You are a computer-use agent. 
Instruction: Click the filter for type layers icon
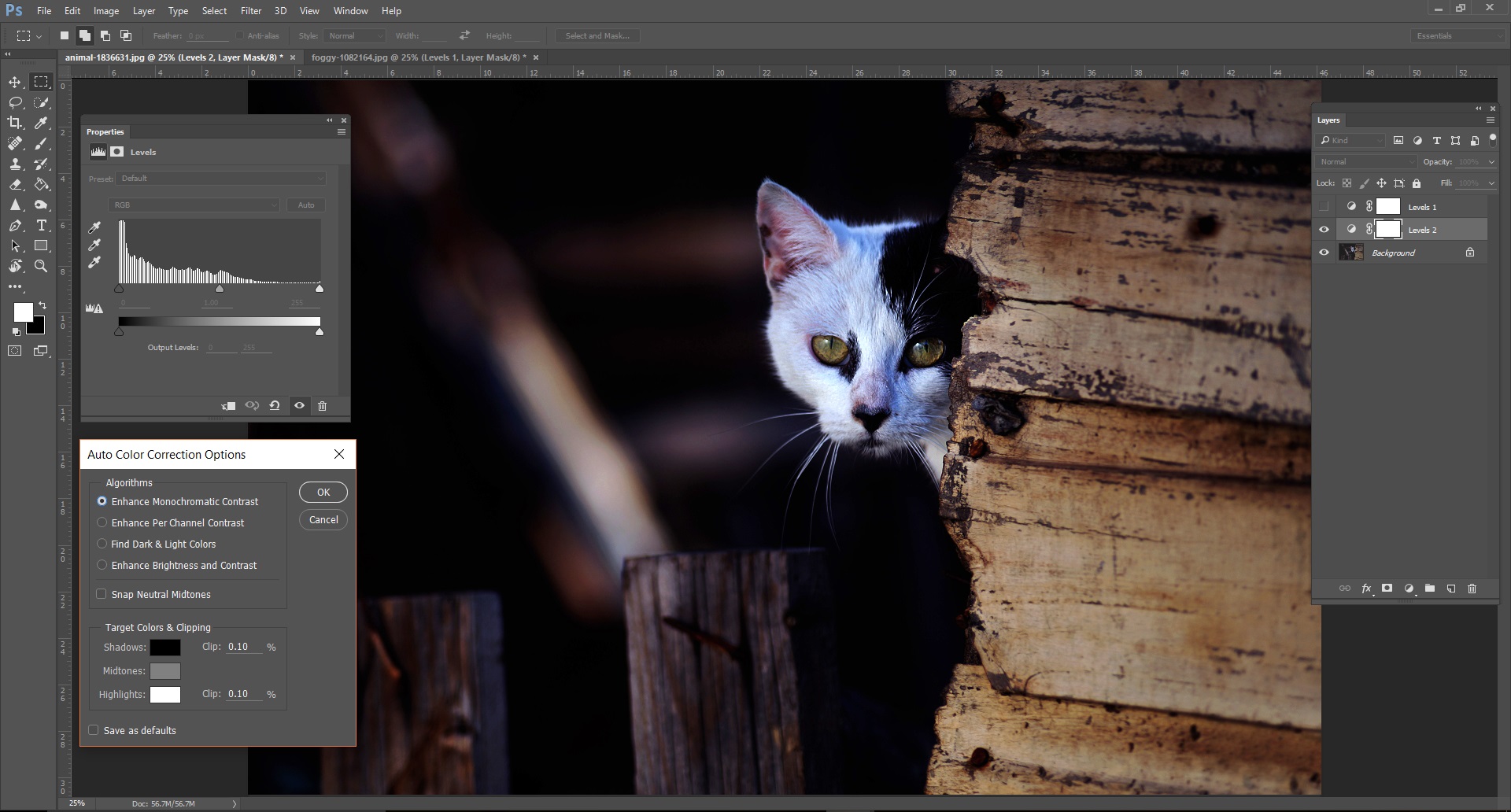(x=1436, y=140)
